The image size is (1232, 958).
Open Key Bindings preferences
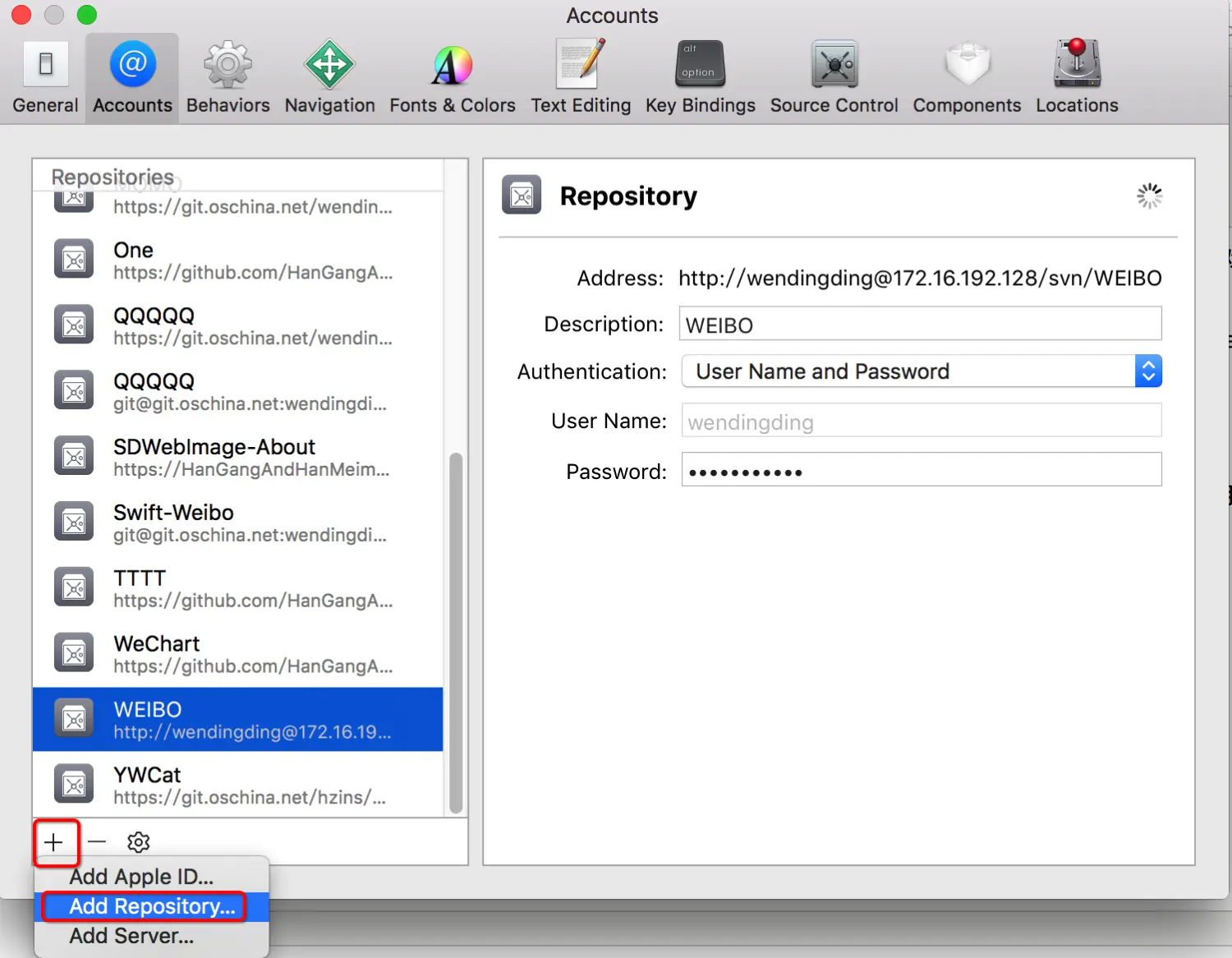pyautogui.click(x=700, y=79)
